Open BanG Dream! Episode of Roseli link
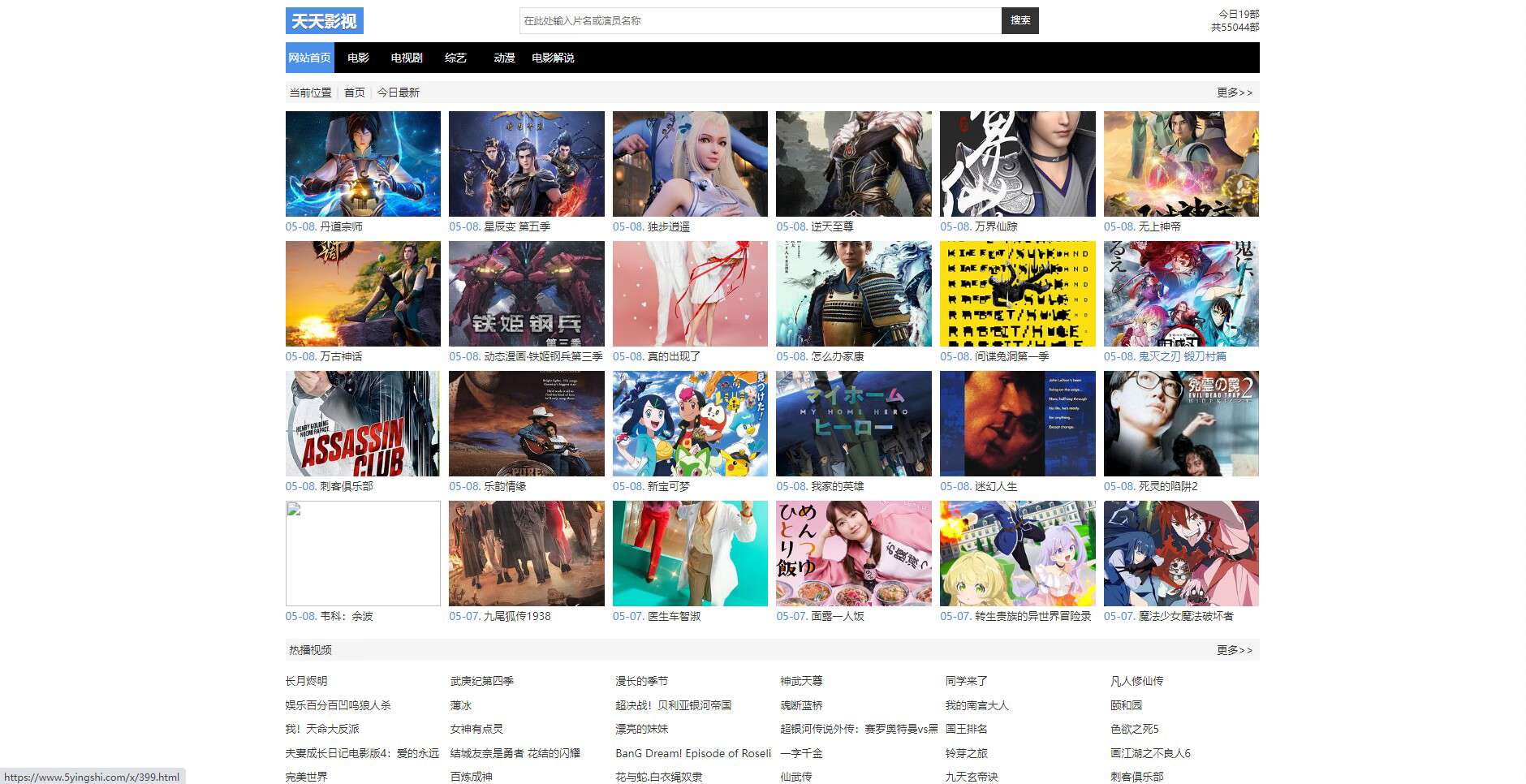Screen dimensions: 1526x784 pyautogui.click(x=693, y=753)
